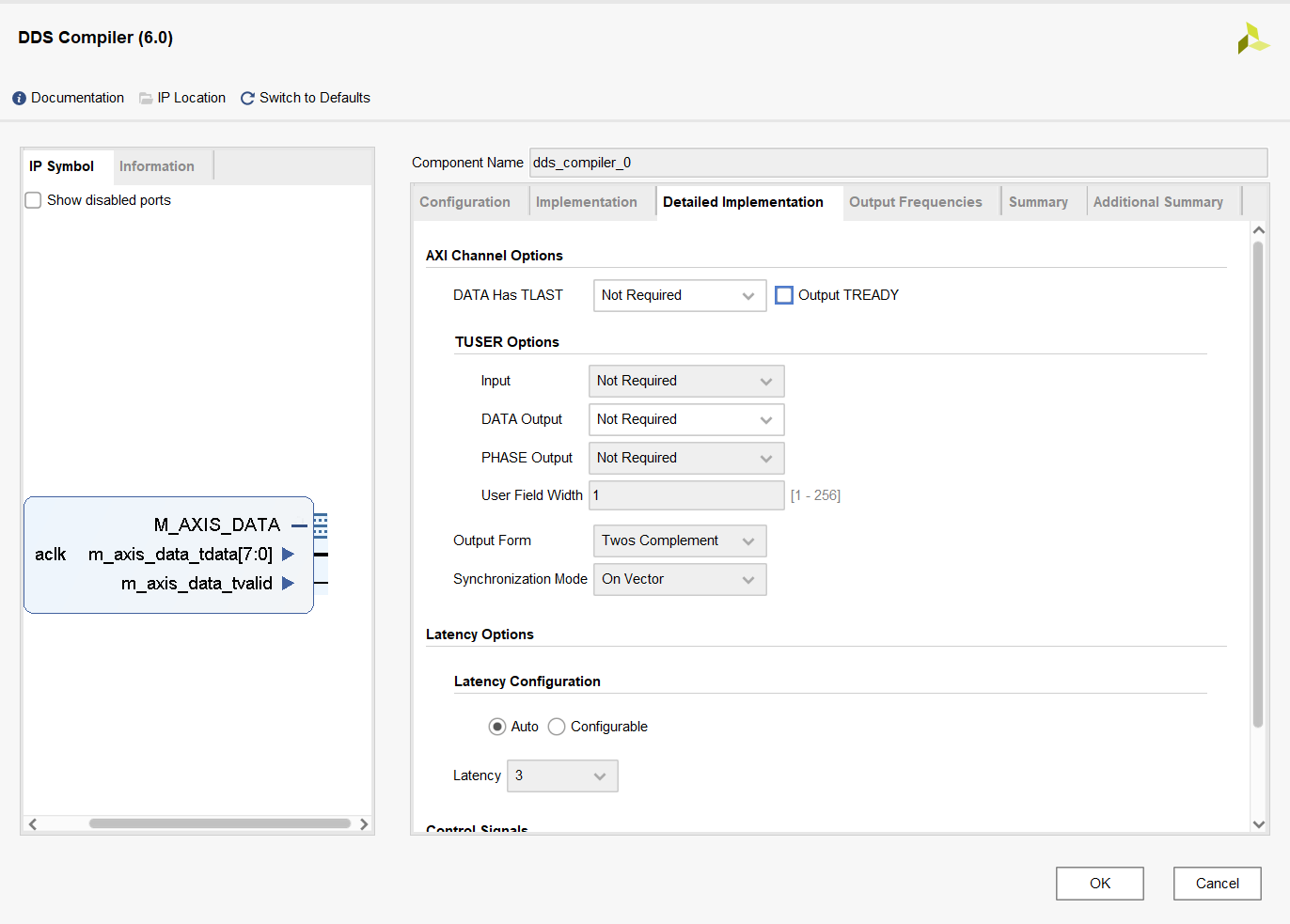
Task: Open the Documentation info icon
Action: click(x=19, y=99)
